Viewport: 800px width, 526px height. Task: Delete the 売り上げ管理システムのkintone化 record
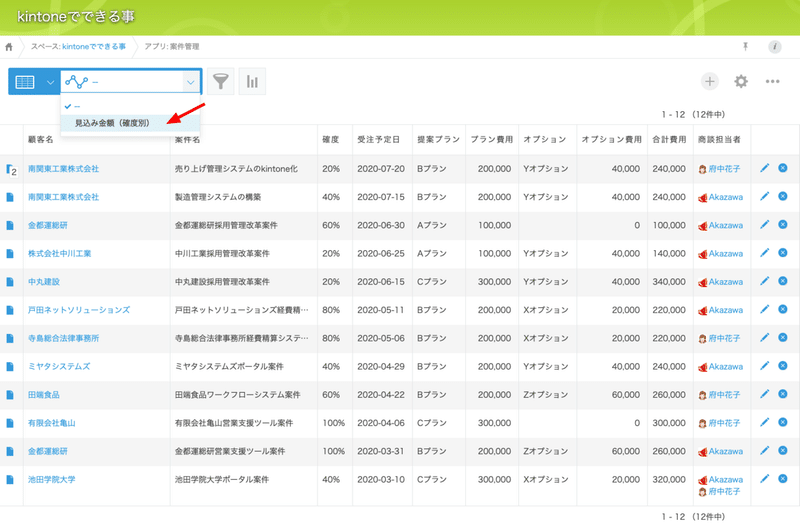(783, 168)
